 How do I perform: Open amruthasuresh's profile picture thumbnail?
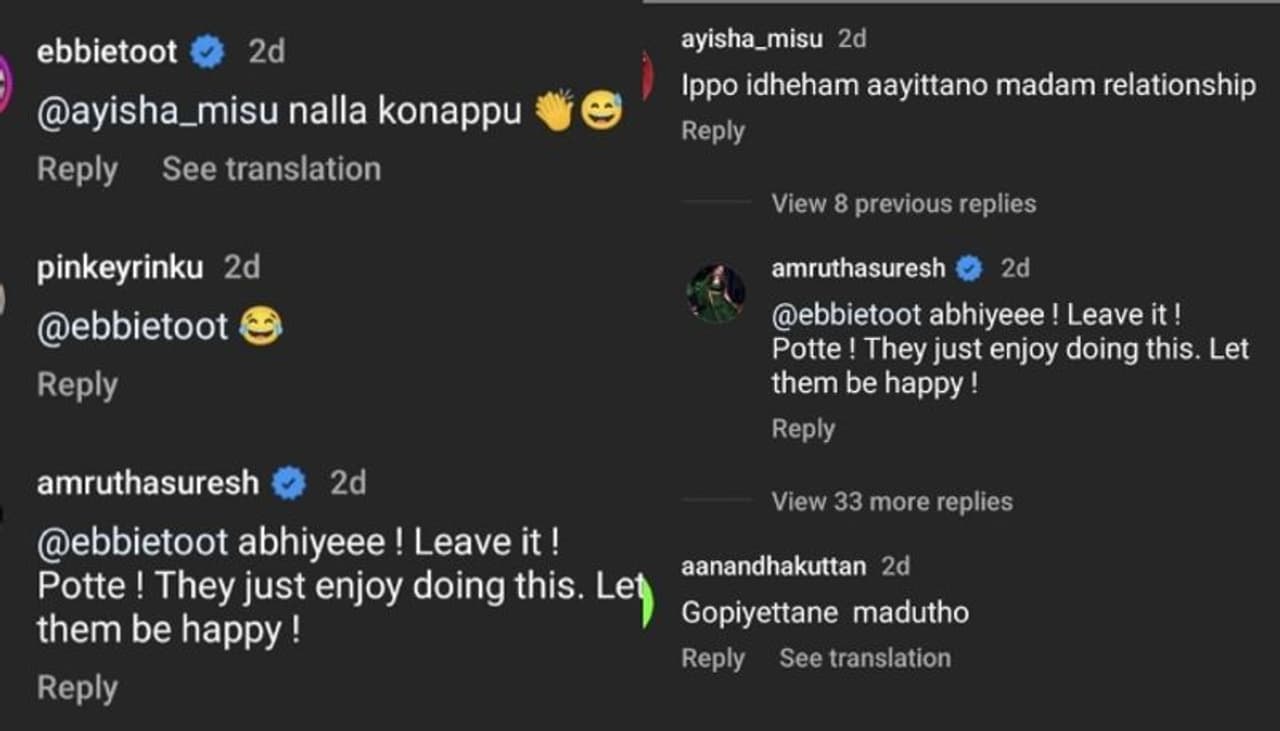[715, 293]
